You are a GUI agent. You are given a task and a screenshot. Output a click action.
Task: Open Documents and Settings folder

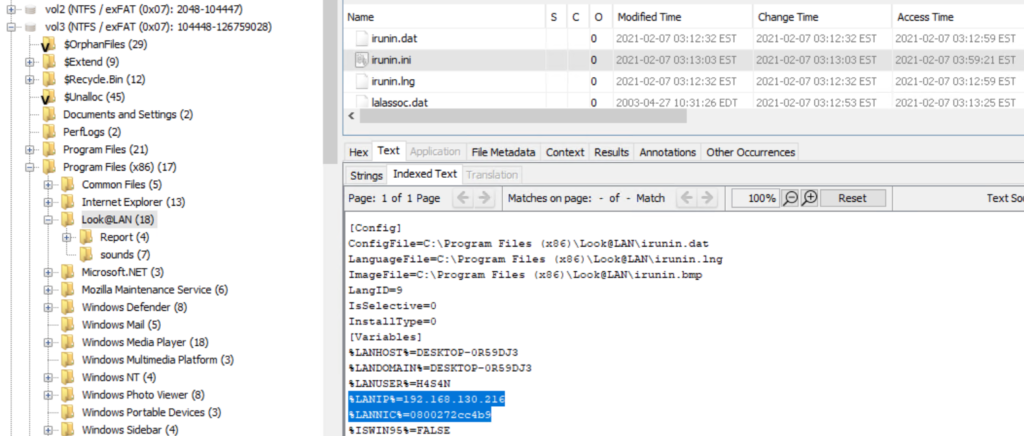pyautogui.click(x=127, y=114)
